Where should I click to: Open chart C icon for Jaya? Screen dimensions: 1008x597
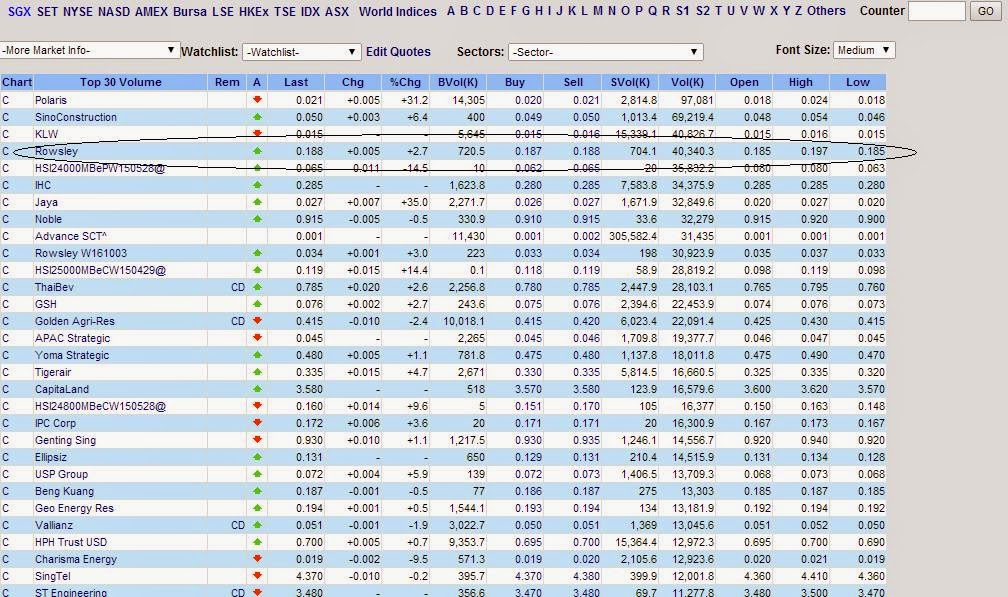tap(6, 202)
